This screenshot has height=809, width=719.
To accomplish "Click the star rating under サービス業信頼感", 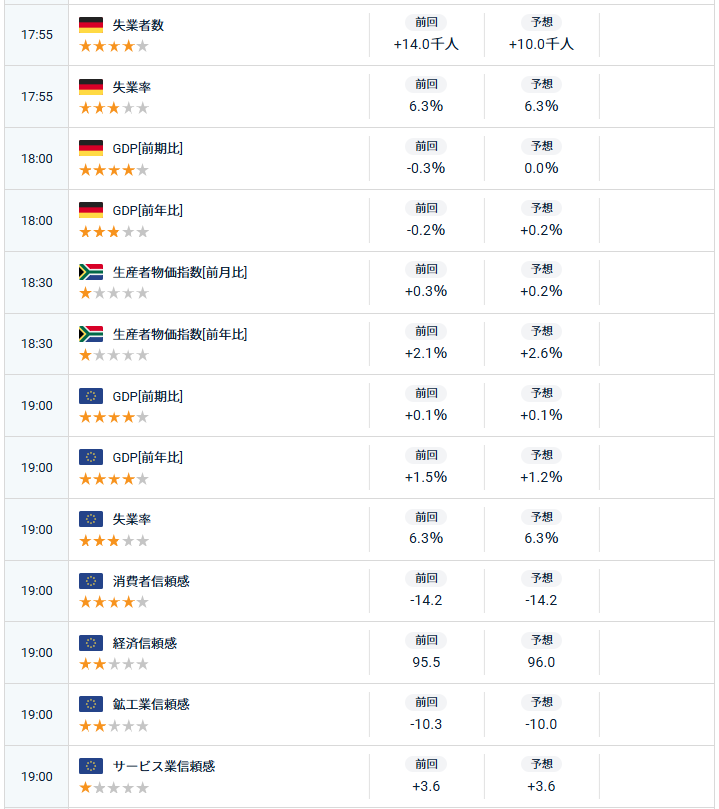I will point(114,788).
